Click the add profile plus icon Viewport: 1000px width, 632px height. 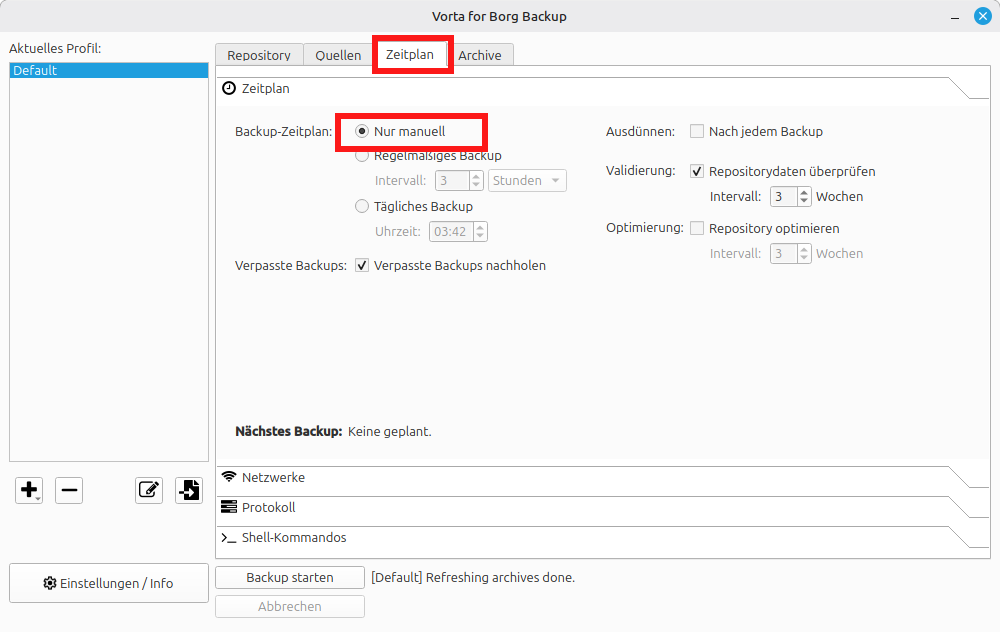pyautogui.click(x=29, y=490)
